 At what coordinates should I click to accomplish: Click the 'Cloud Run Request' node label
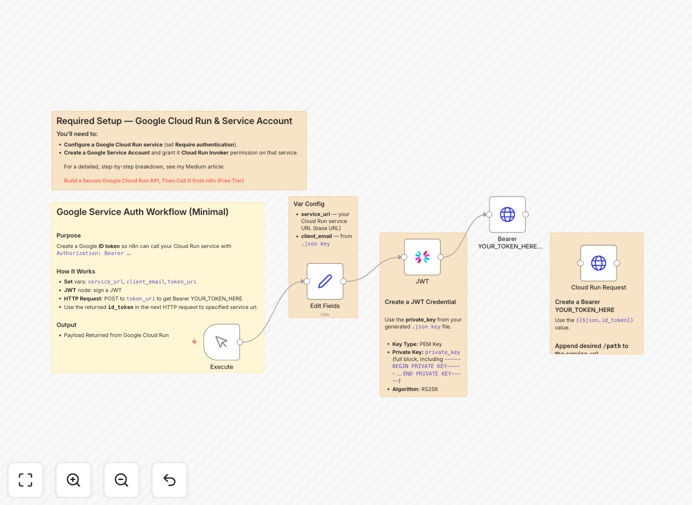[x=598, y=287]
